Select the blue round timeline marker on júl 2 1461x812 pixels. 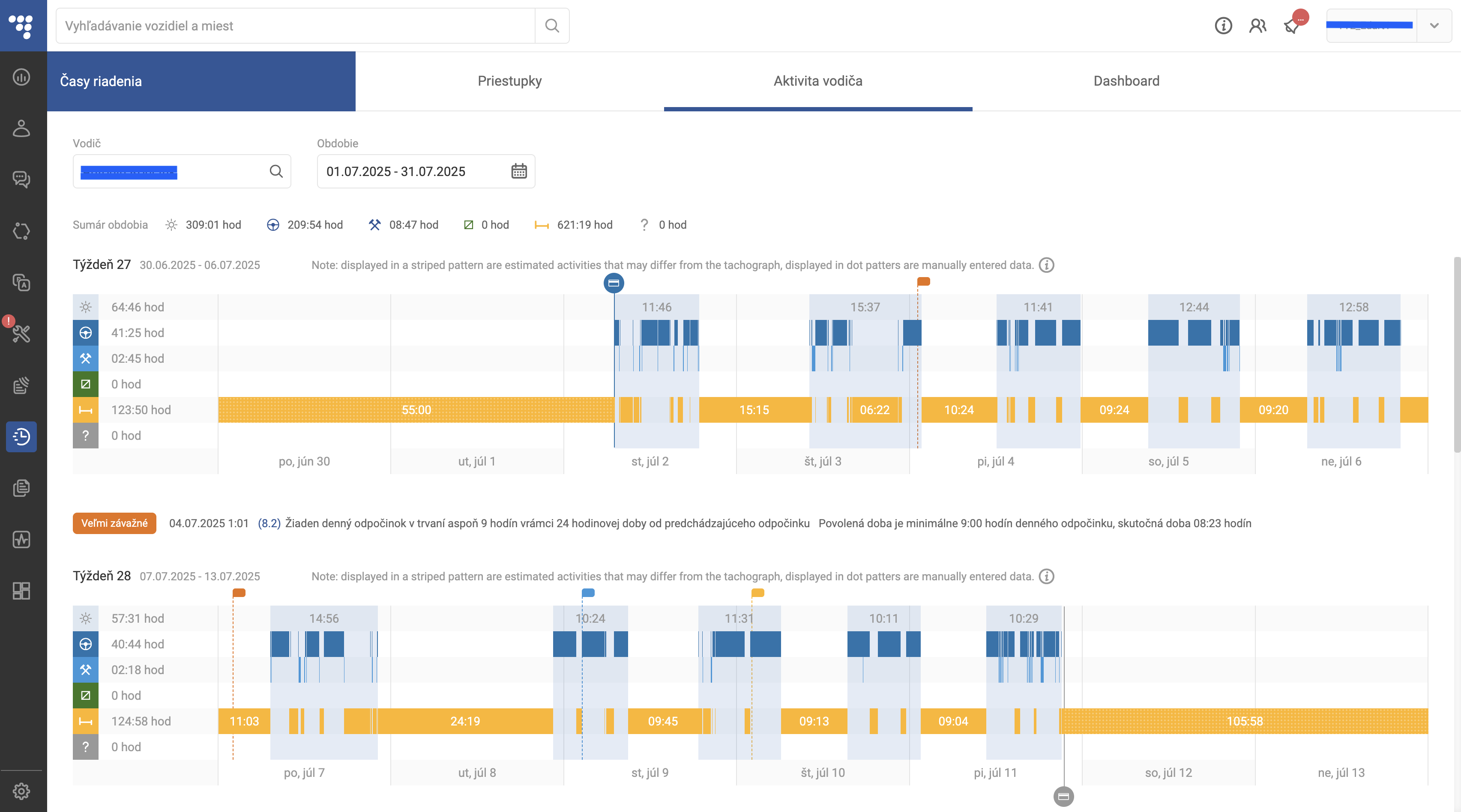tap(614, 283)
